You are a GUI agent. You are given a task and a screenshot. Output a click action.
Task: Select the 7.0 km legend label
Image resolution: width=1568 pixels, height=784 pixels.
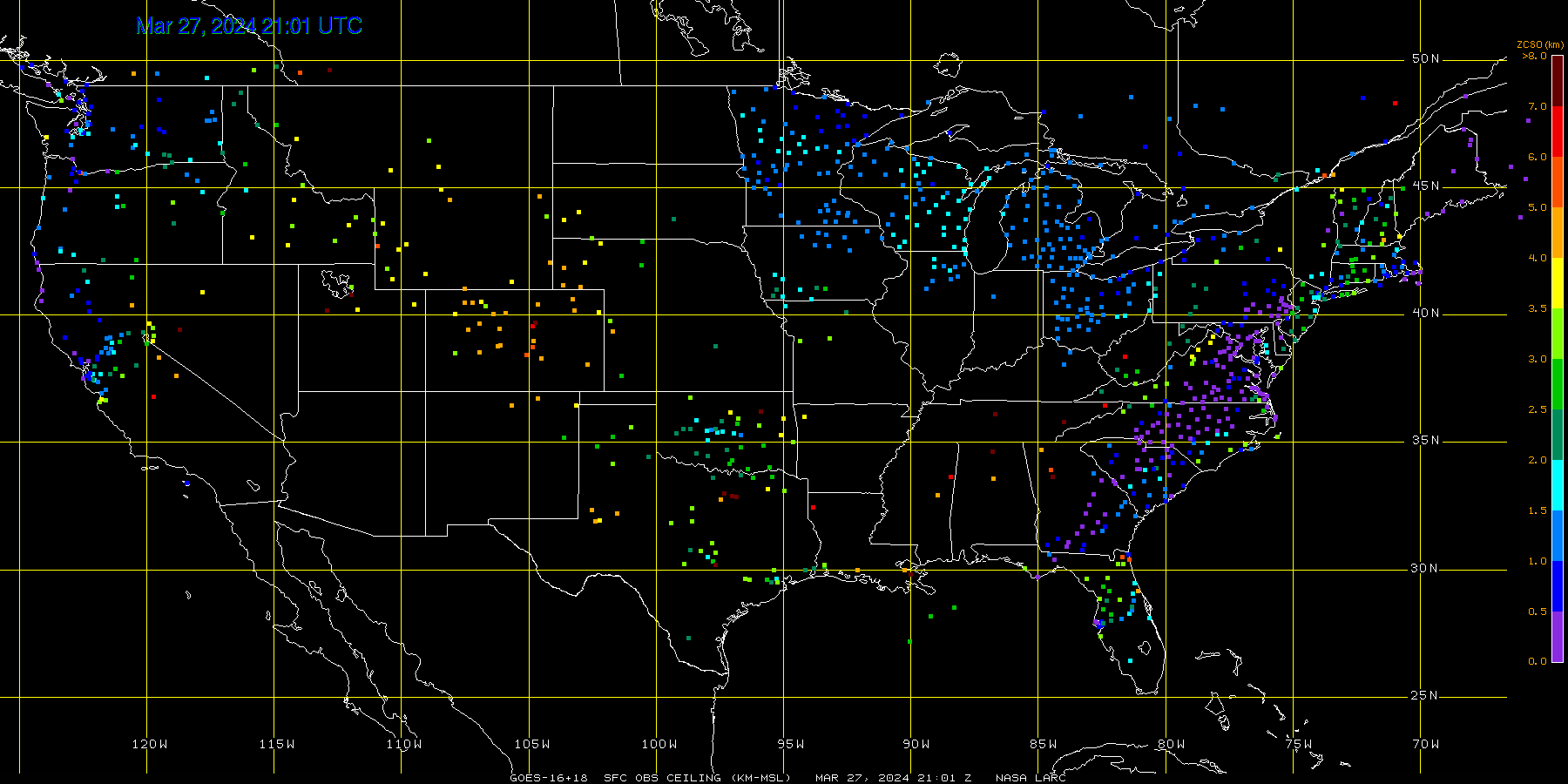[1538, 106]
